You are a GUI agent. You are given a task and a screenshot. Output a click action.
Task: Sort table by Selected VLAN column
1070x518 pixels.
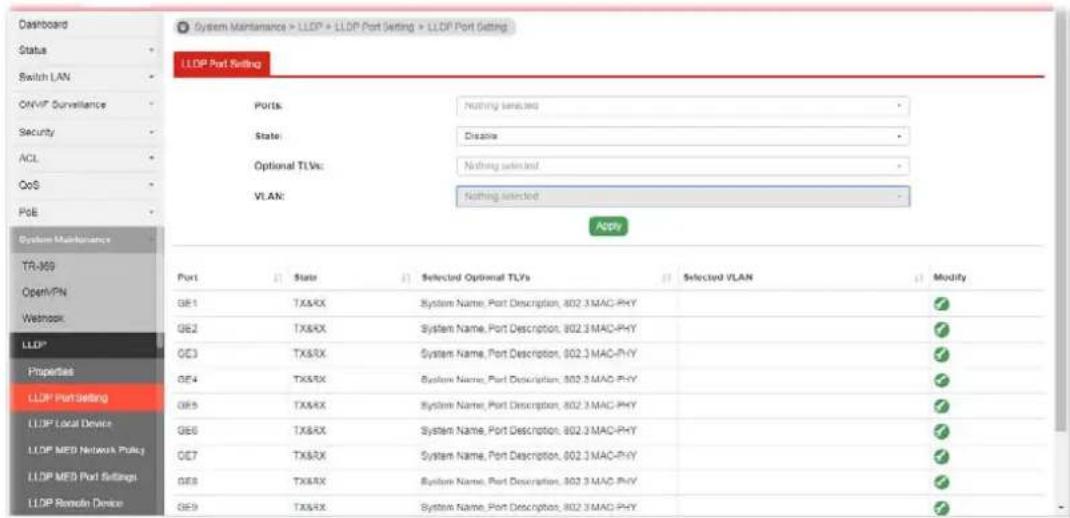point(918,278)
